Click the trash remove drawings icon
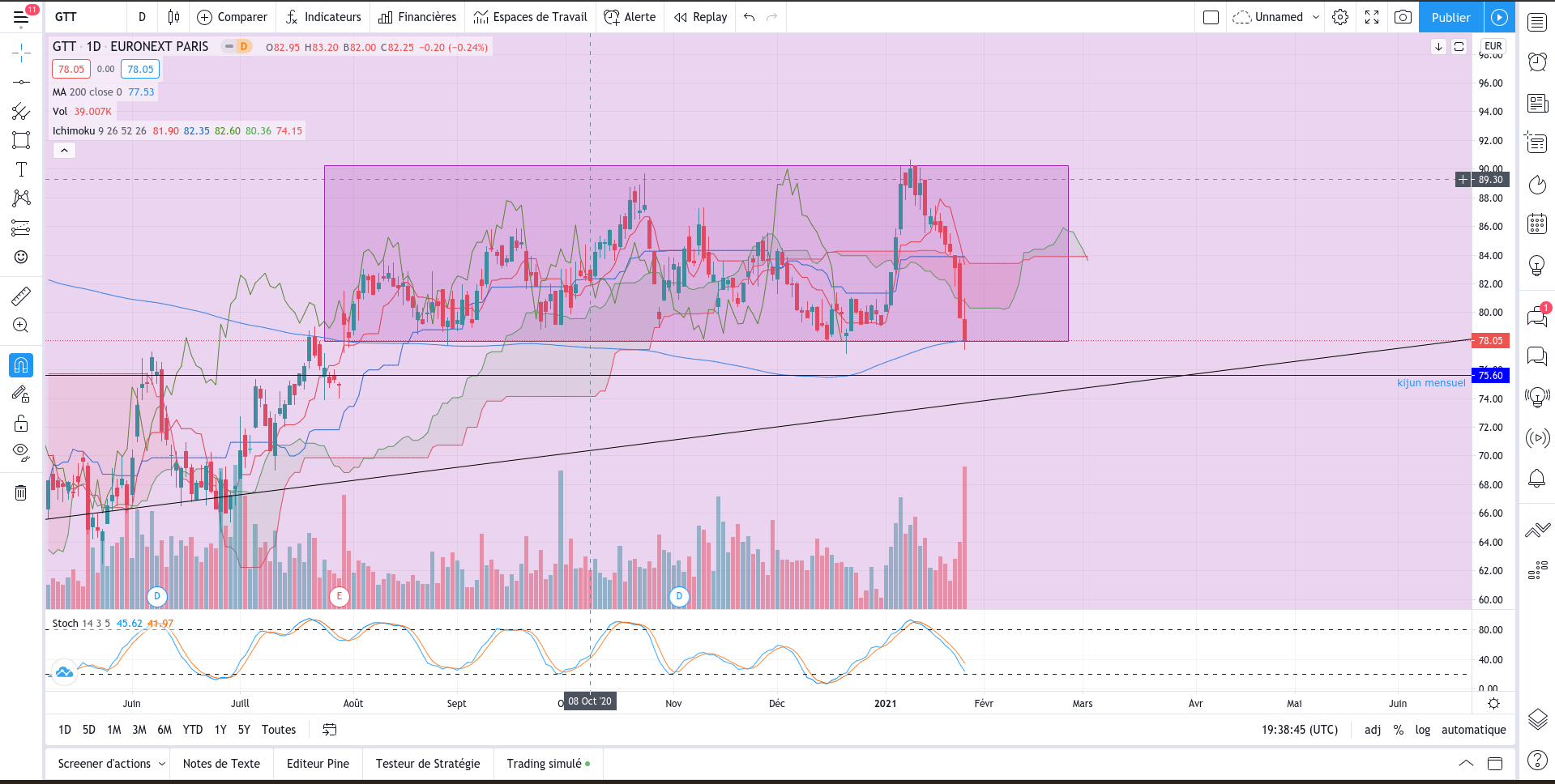1555x784 pixels. (x=21, y=492)
